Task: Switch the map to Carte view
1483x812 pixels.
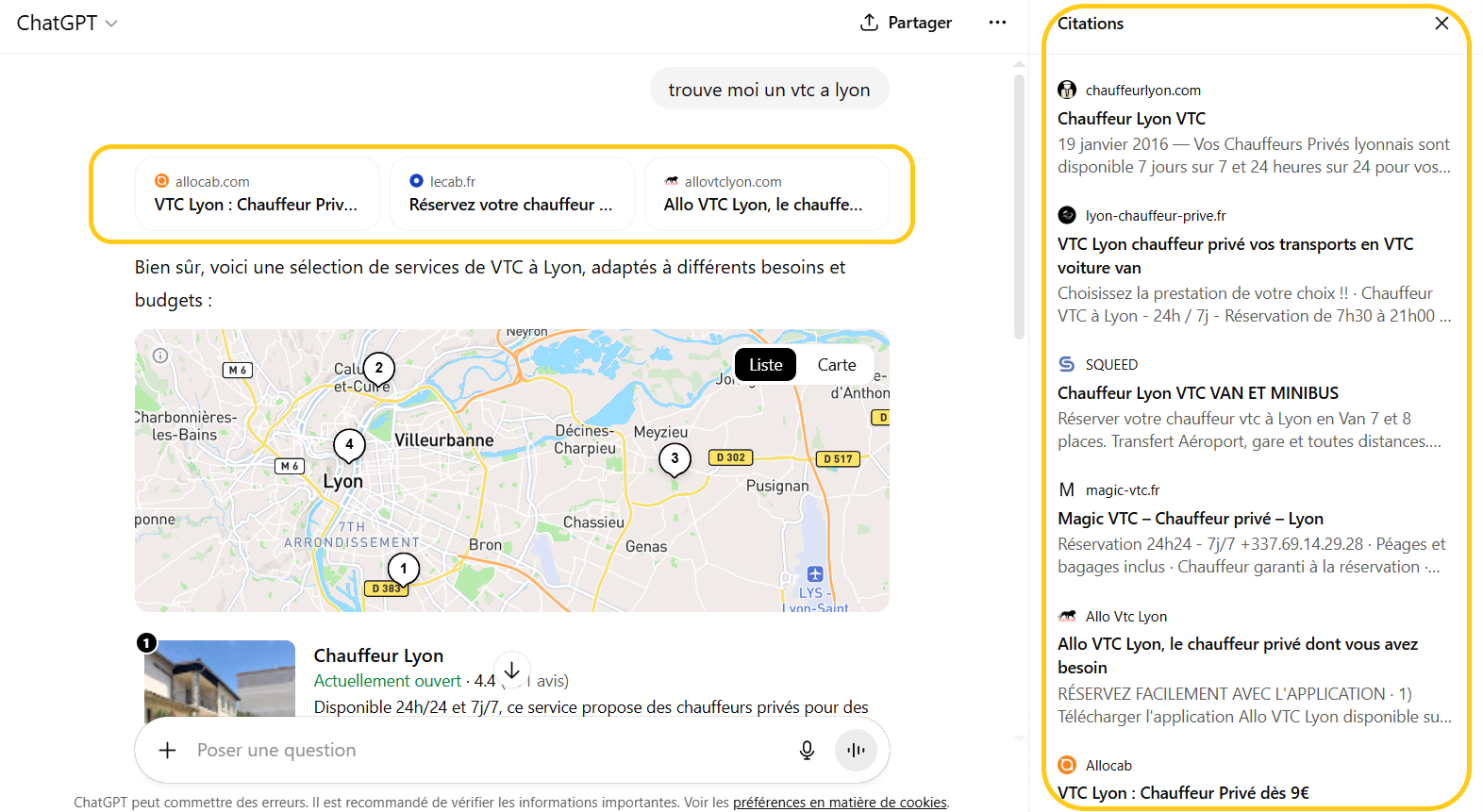Action: pos(837,365)
